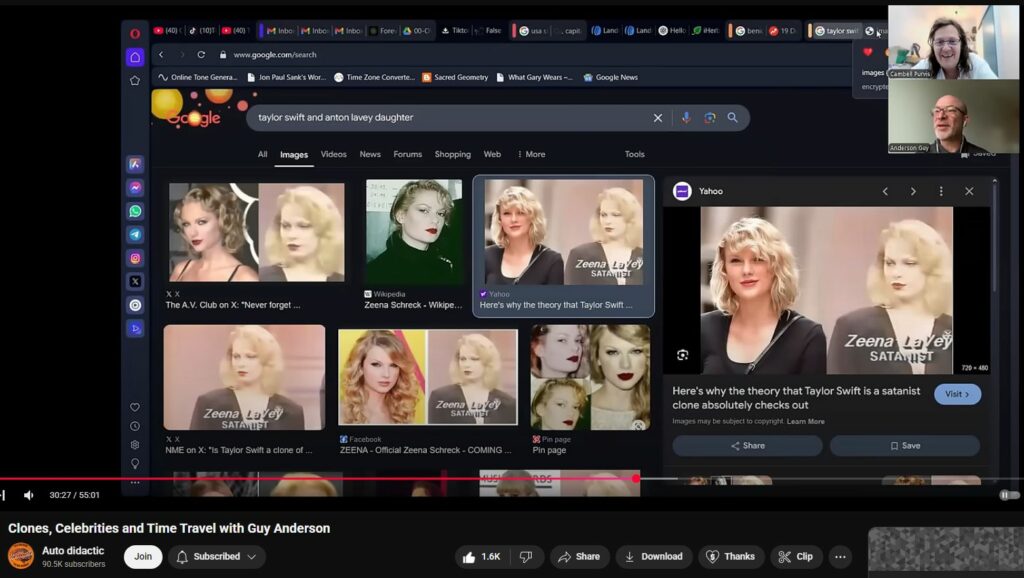Open three-dot options in Yahoo preview panel
Viewport: 1024px width, 578px height.
coord(941,191)
